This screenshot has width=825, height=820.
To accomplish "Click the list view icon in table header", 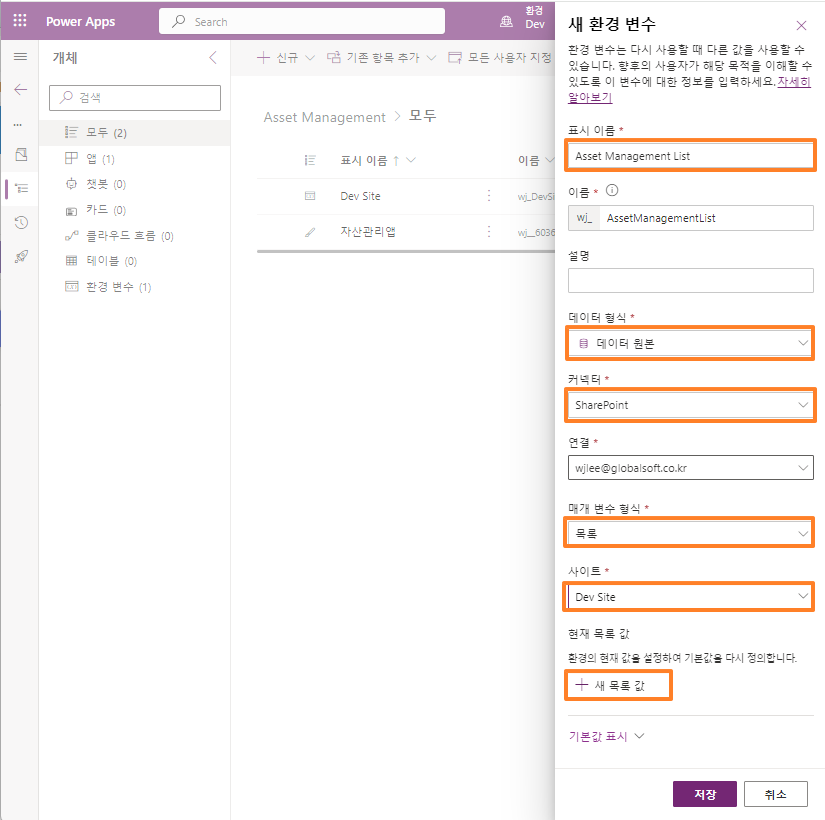I will [x=310, y=161].
